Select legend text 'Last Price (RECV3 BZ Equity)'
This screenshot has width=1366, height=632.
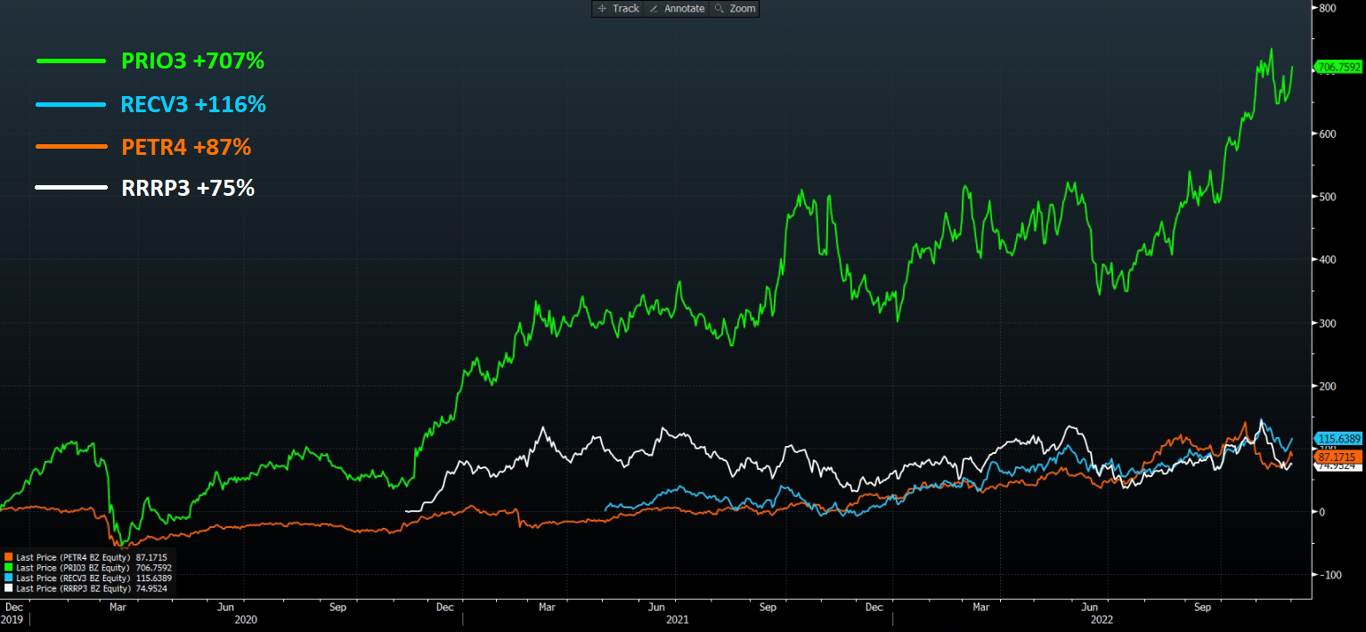73,578
